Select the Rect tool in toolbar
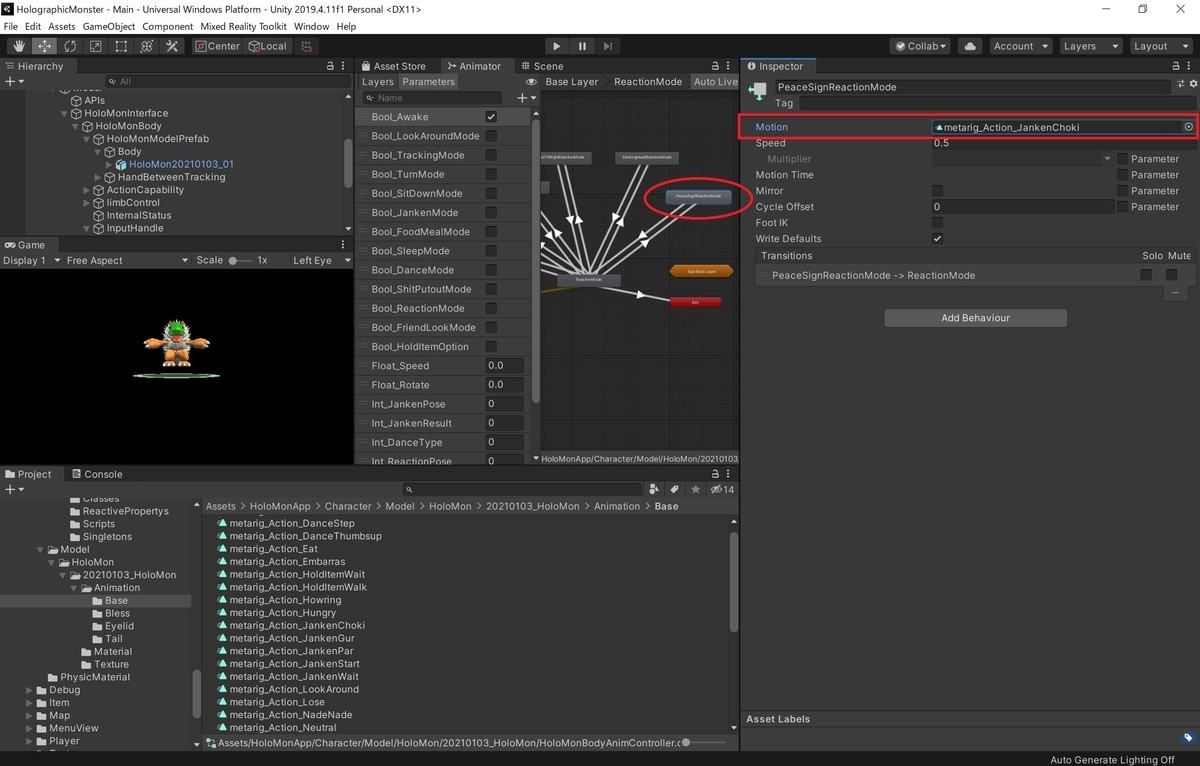The height and width of the screenshot is (766, 1200). click(x=121, y=46)
